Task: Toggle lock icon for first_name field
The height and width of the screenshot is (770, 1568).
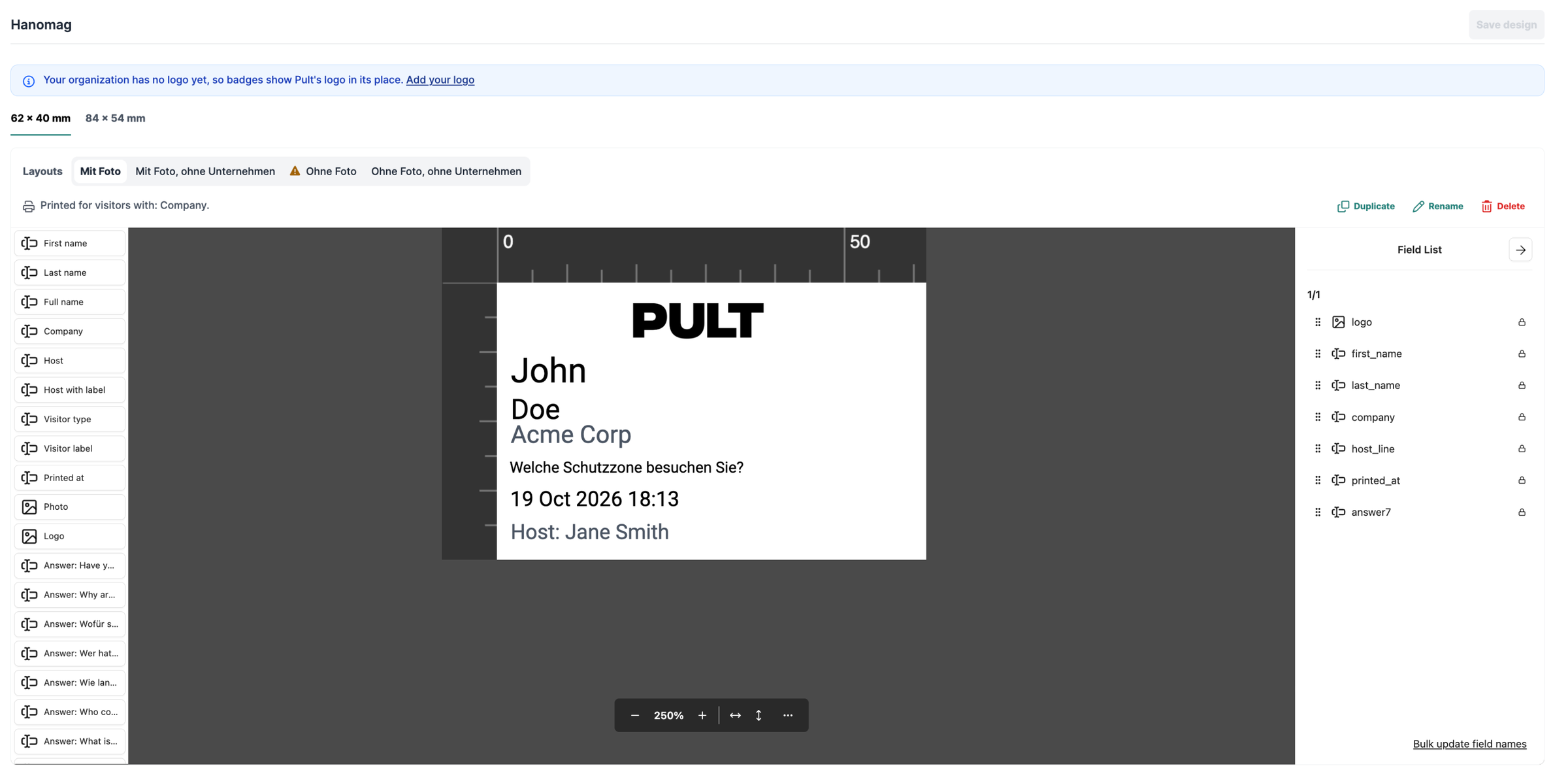Action: [1522, 354]
